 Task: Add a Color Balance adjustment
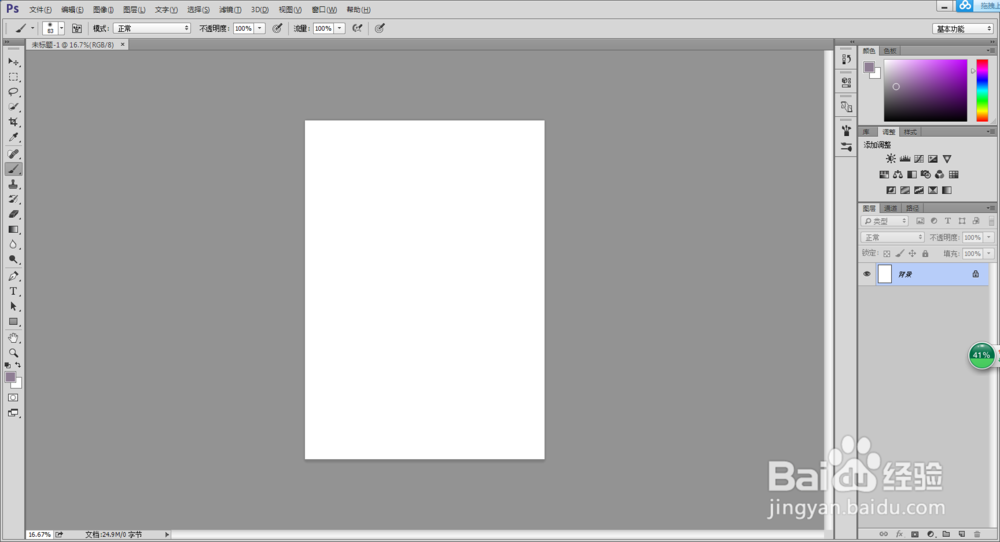click(898, 175)
